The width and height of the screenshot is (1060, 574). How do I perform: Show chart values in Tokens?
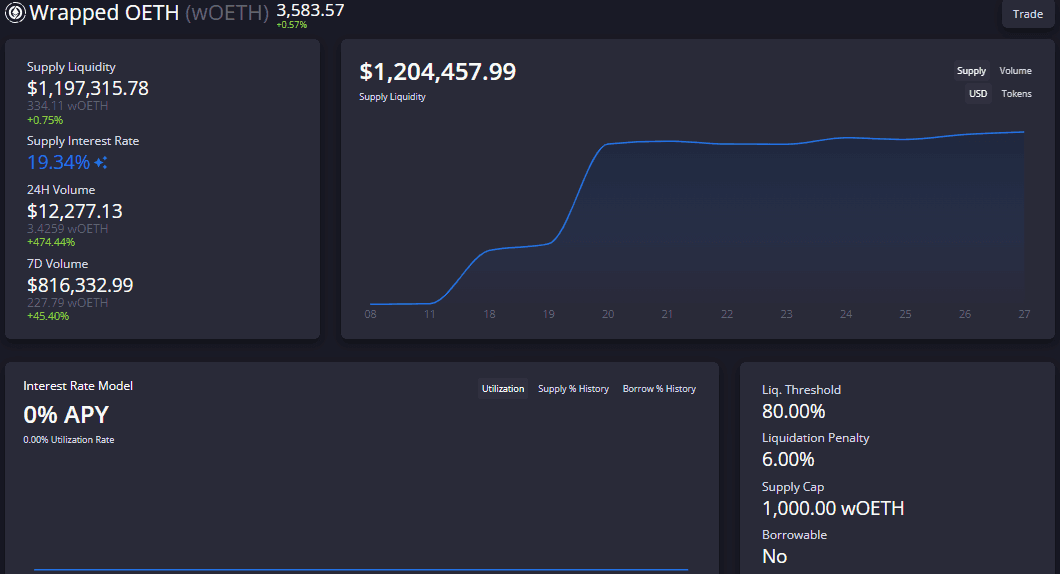tap(1016, 94)
